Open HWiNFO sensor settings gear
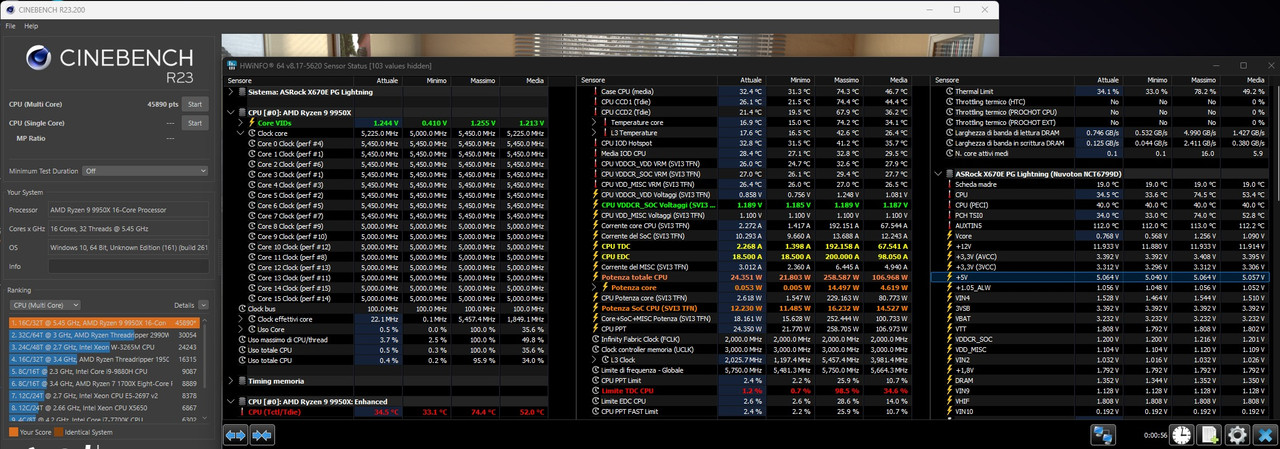This screenshot has height=449, width=1280. coord(1237,435)
